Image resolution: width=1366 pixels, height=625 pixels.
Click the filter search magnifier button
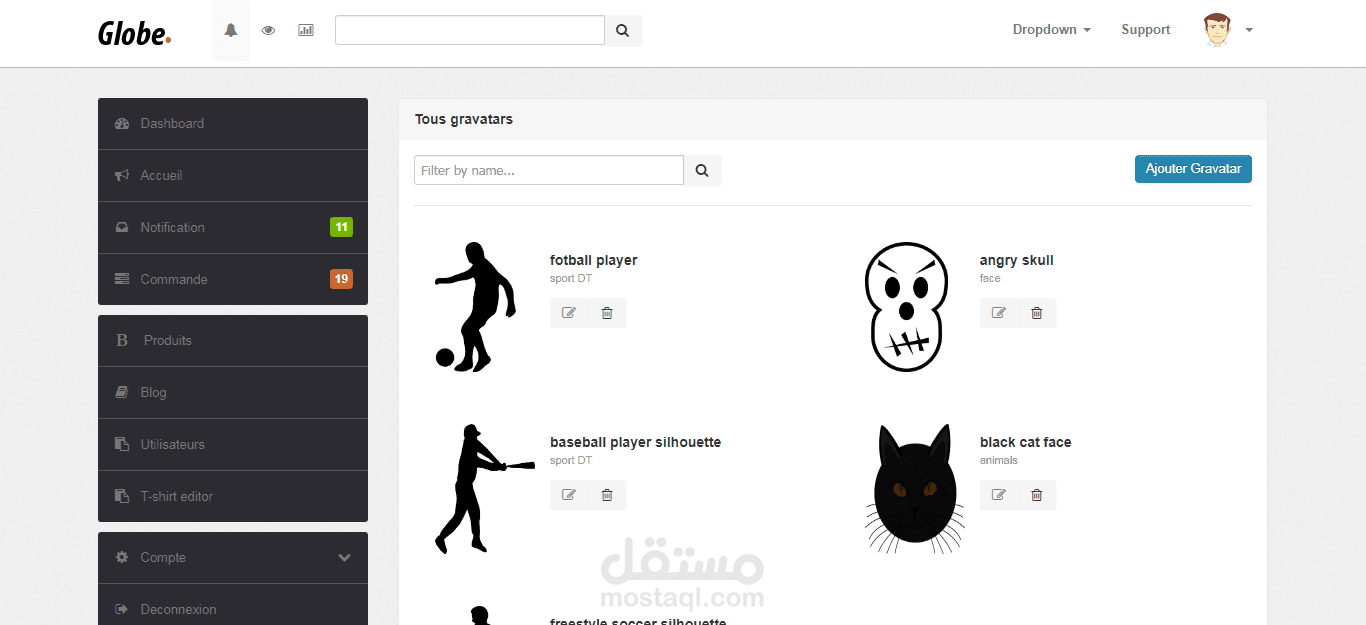pos(702,171)
